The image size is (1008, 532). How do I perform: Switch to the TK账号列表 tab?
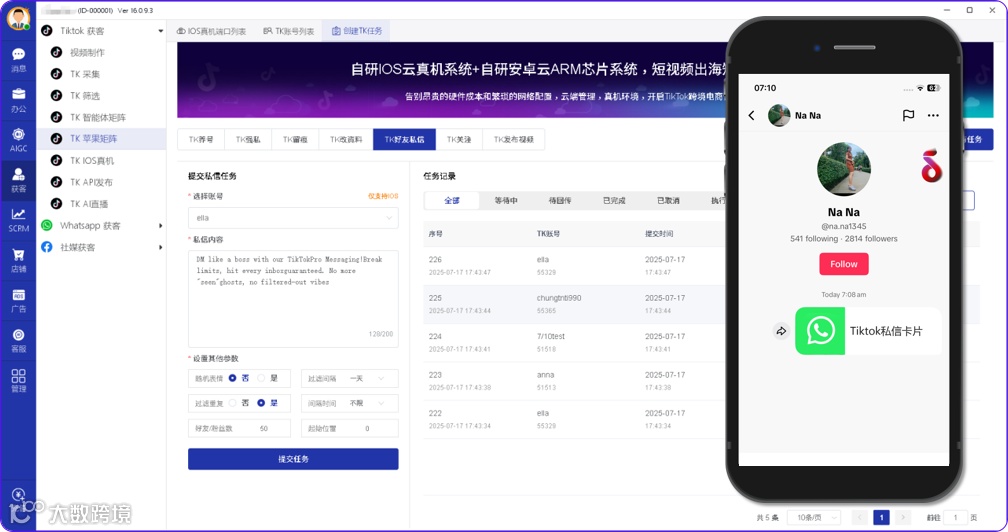click(289, 31)
